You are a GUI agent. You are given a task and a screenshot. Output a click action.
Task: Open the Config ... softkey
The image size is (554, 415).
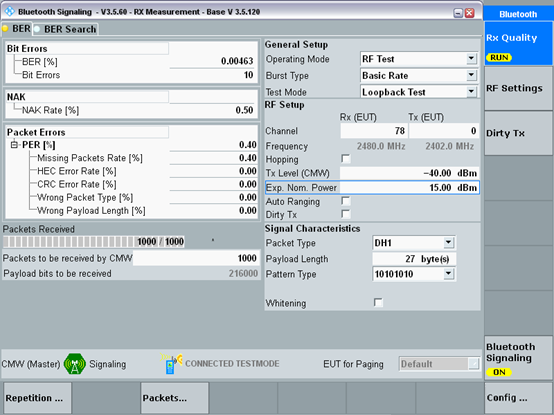click(x=518, y=398)
